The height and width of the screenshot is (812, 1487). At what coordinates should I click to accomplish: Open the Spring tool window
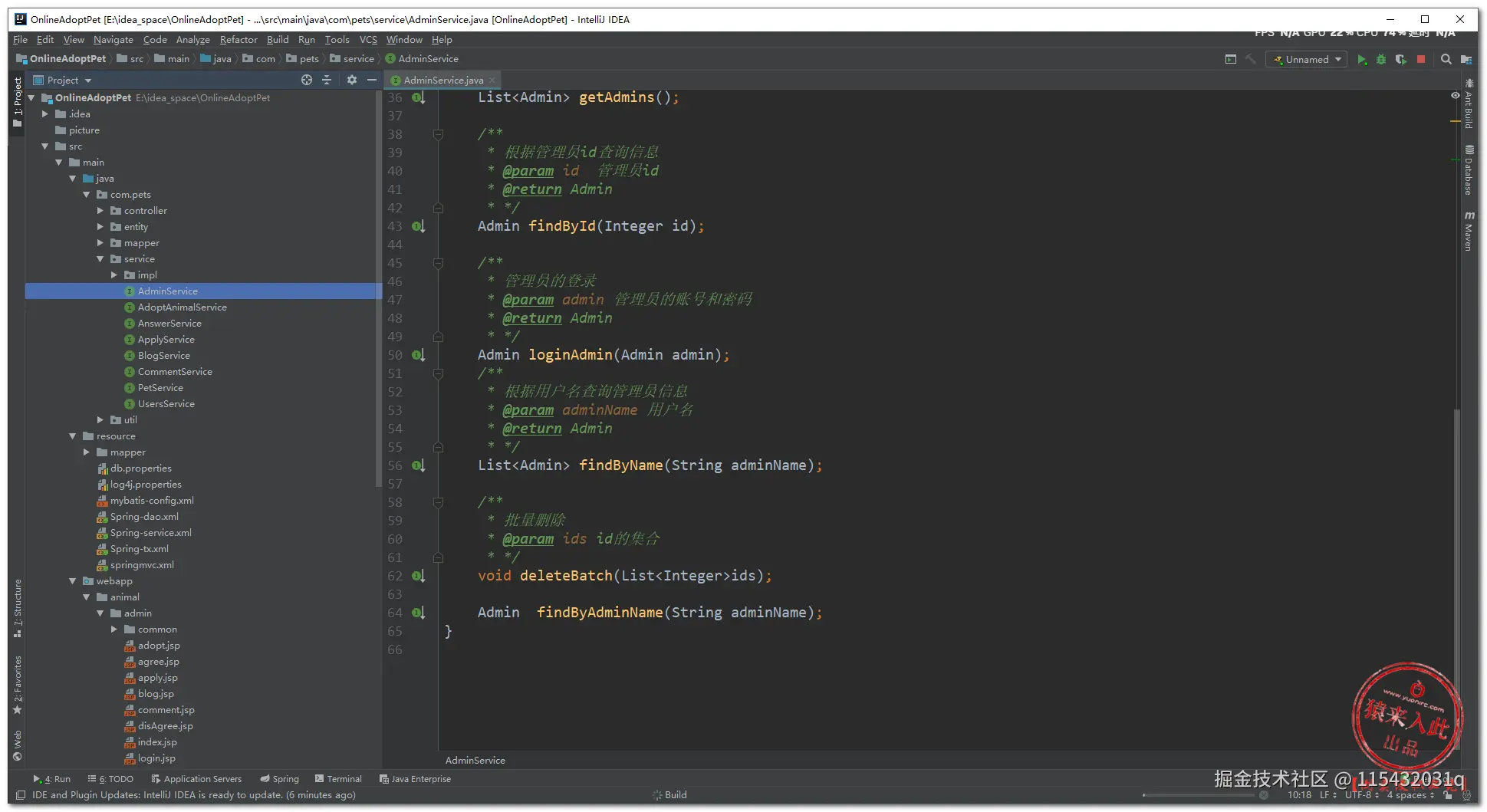(x=280, y=779)
